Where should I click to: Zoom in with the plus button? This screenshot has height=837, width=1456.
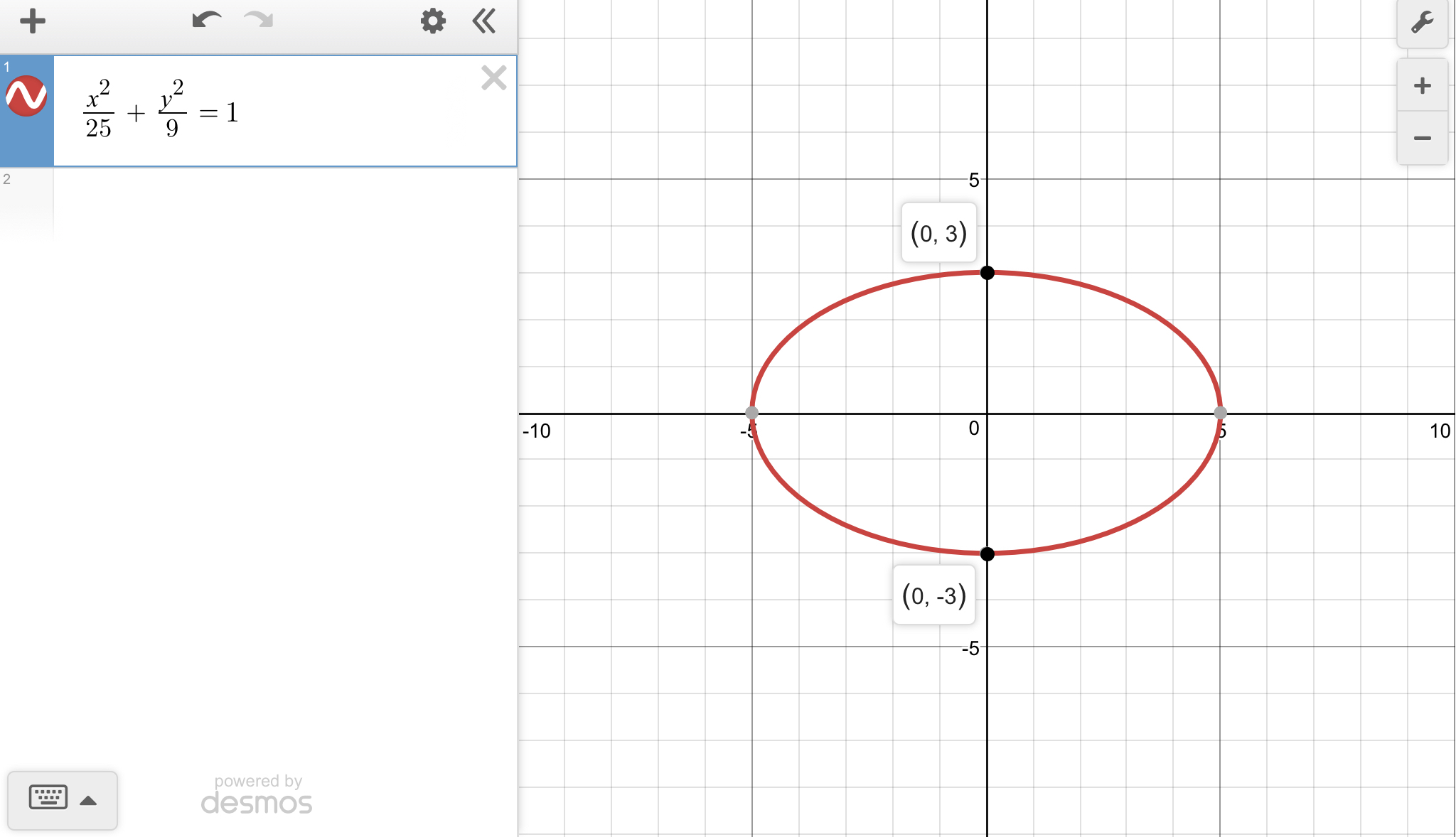pyautogui.click(x=1422, y=86)
